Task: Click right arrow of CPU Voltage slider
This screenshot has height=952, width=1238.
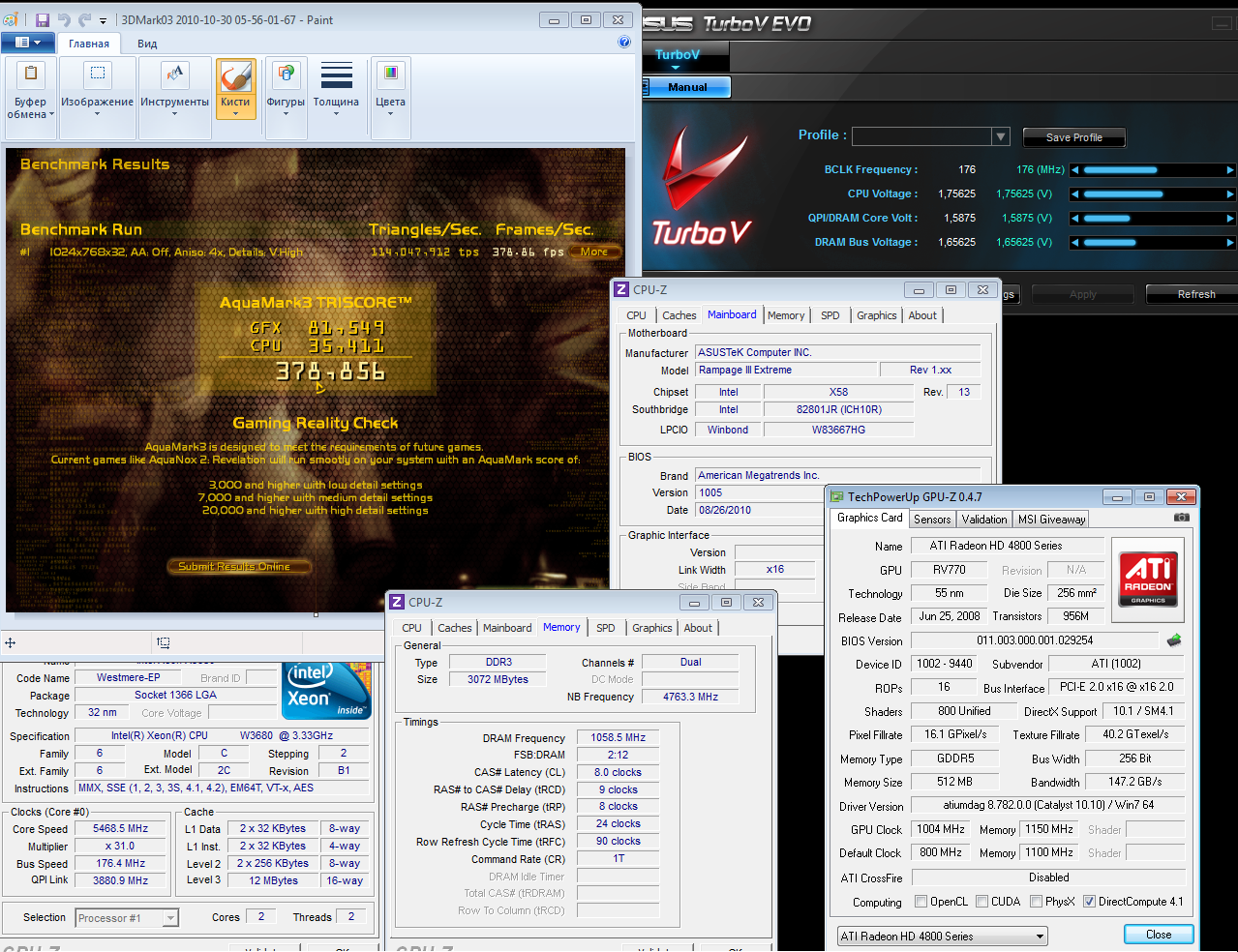Action: point(1230,194)
